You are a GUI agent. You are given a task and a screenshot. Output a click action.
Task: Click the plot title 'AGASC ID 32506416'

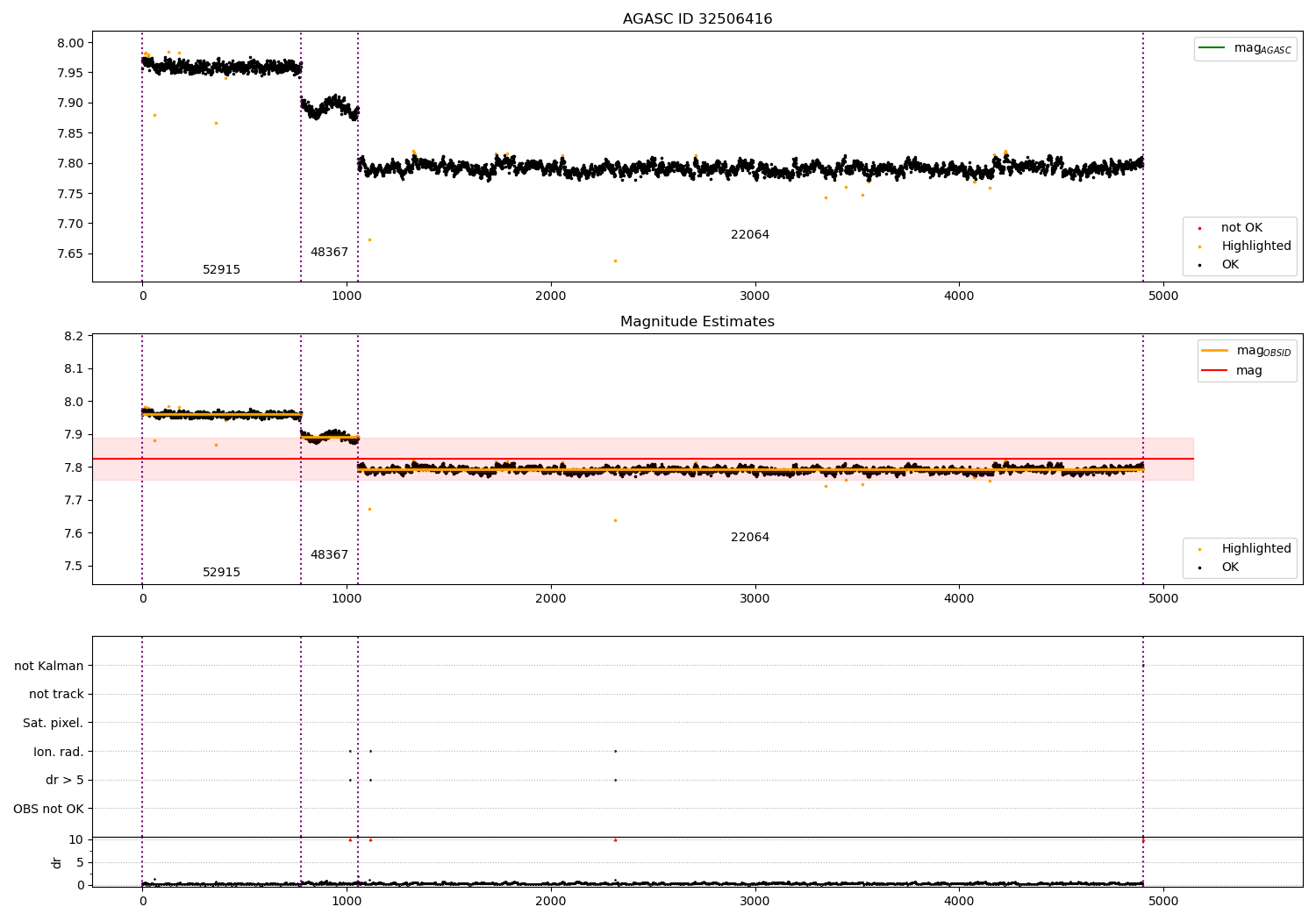coord(697,19)
